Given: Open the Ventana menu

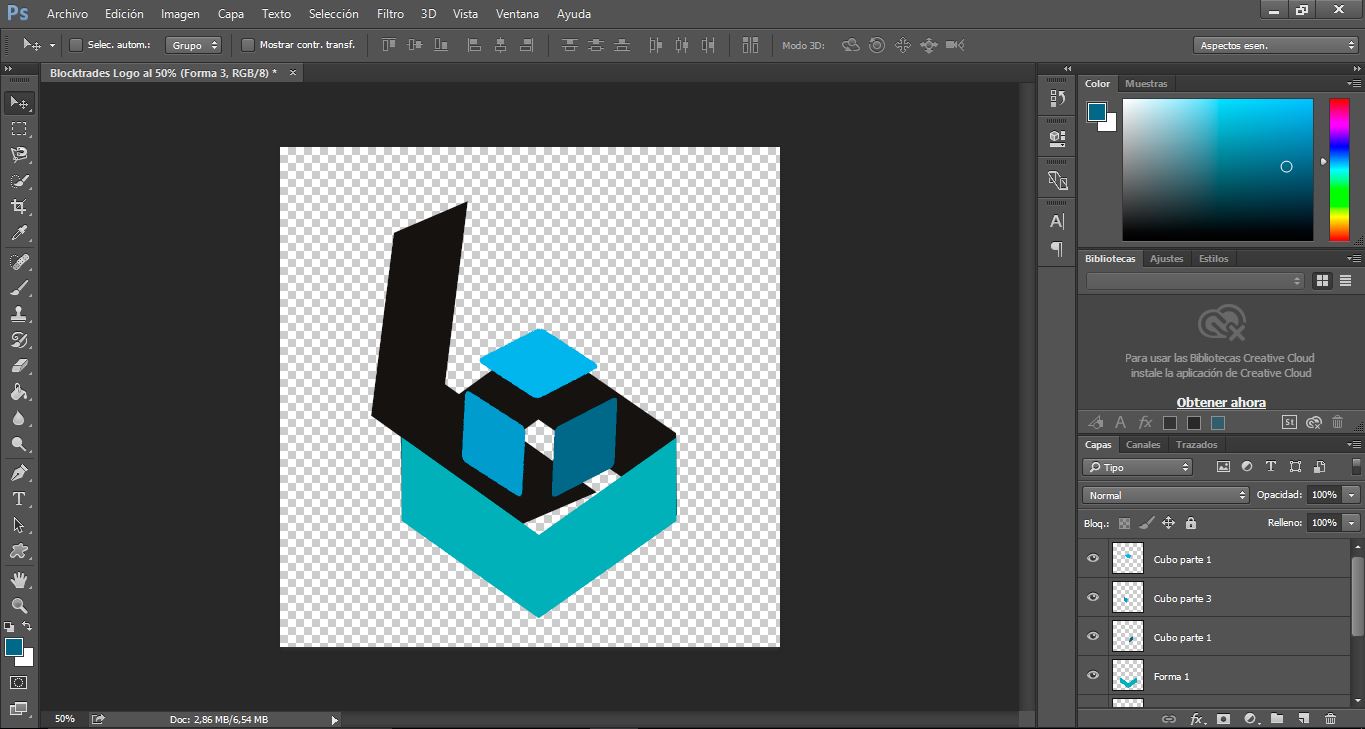Looking at the screenshot, I should point(517,14).
